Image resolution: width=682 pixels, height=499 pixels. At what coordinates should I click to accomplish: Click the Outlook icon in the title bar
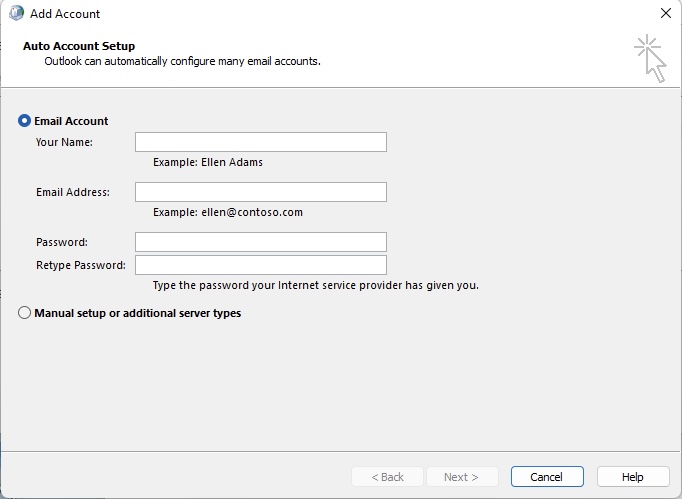click(x=17, y=13)
